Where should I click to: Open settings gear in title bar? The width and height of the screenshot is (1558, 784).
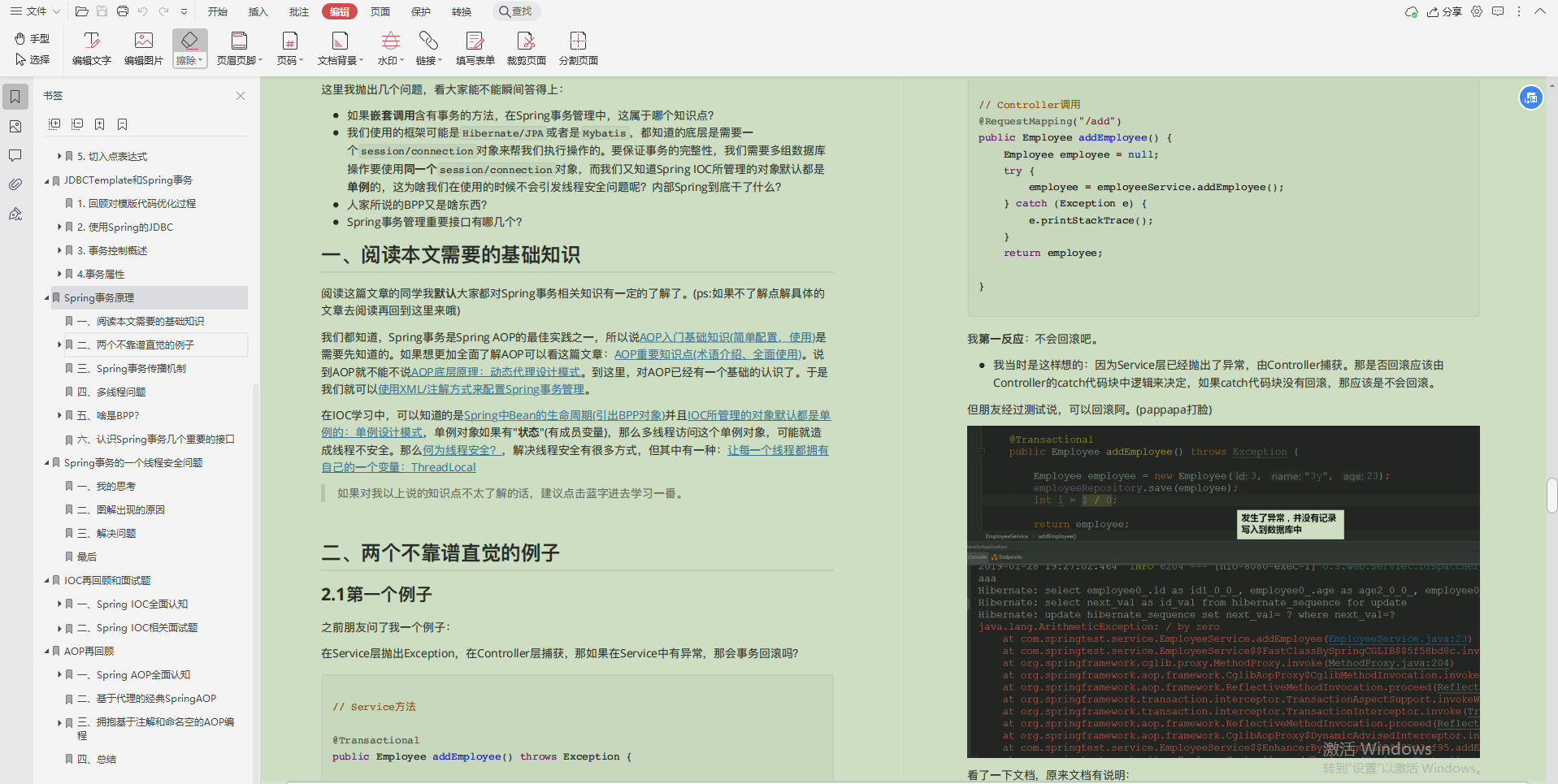click(1477, 11)
